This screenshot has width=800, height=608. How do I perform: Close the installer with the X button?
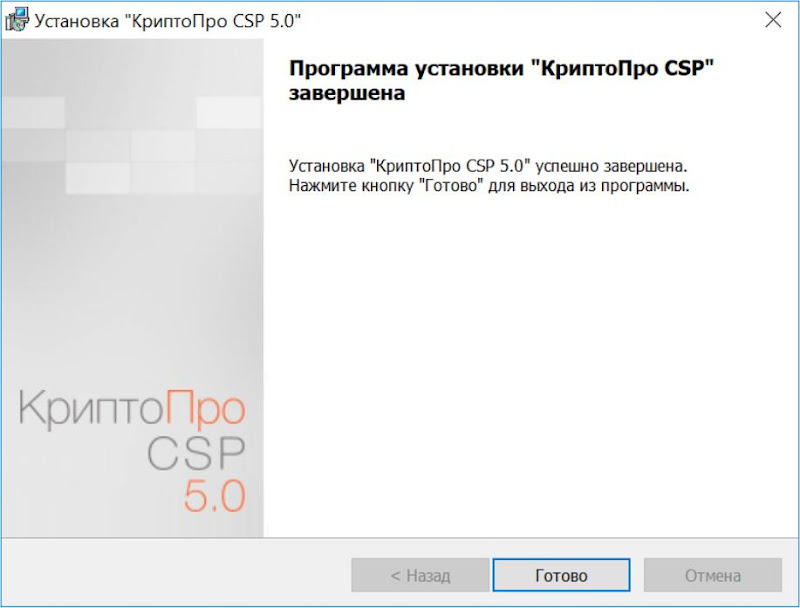pos(773,20)
